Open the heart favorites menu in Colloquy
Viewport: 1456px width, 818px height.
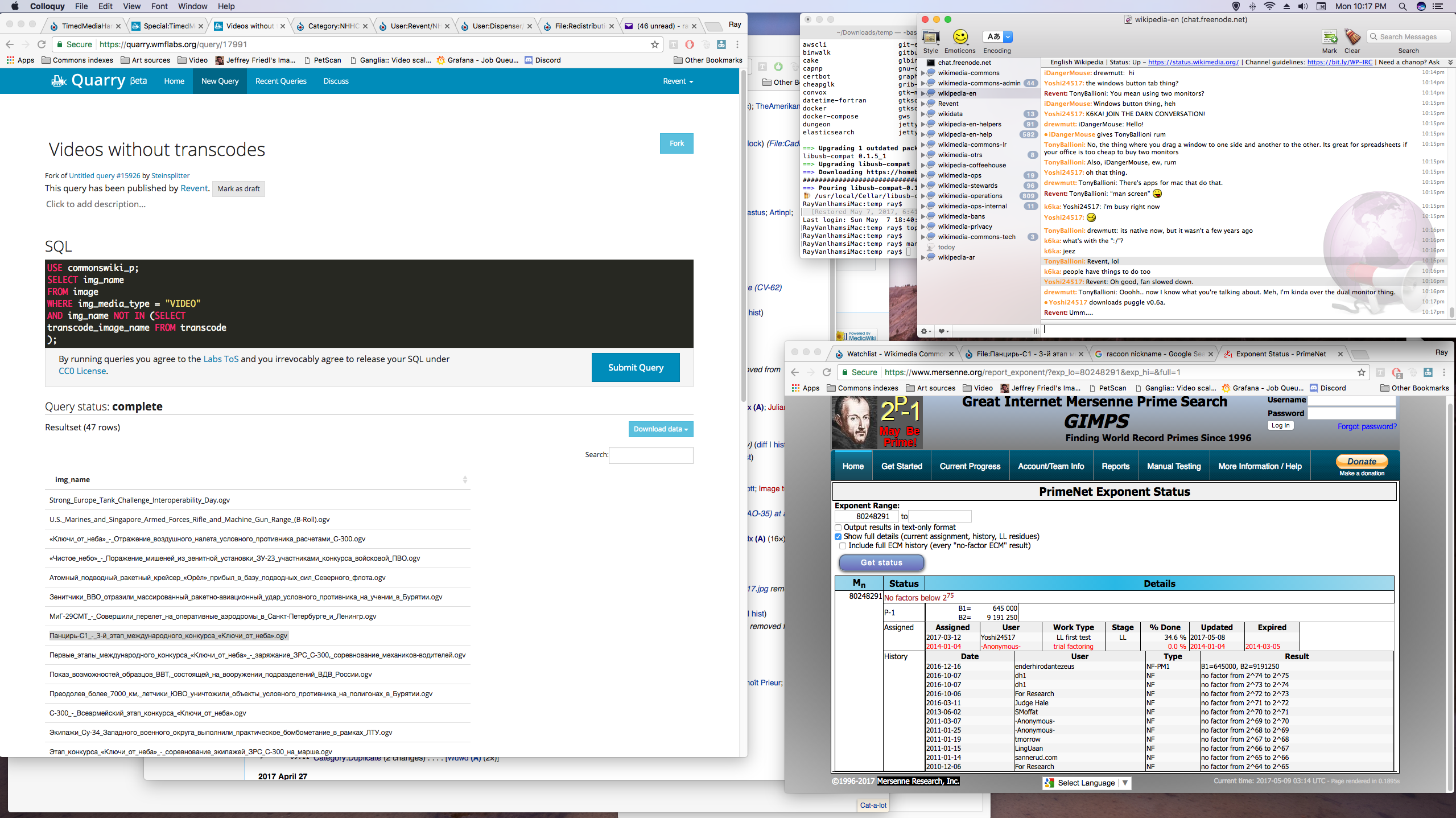coord(943,331)
